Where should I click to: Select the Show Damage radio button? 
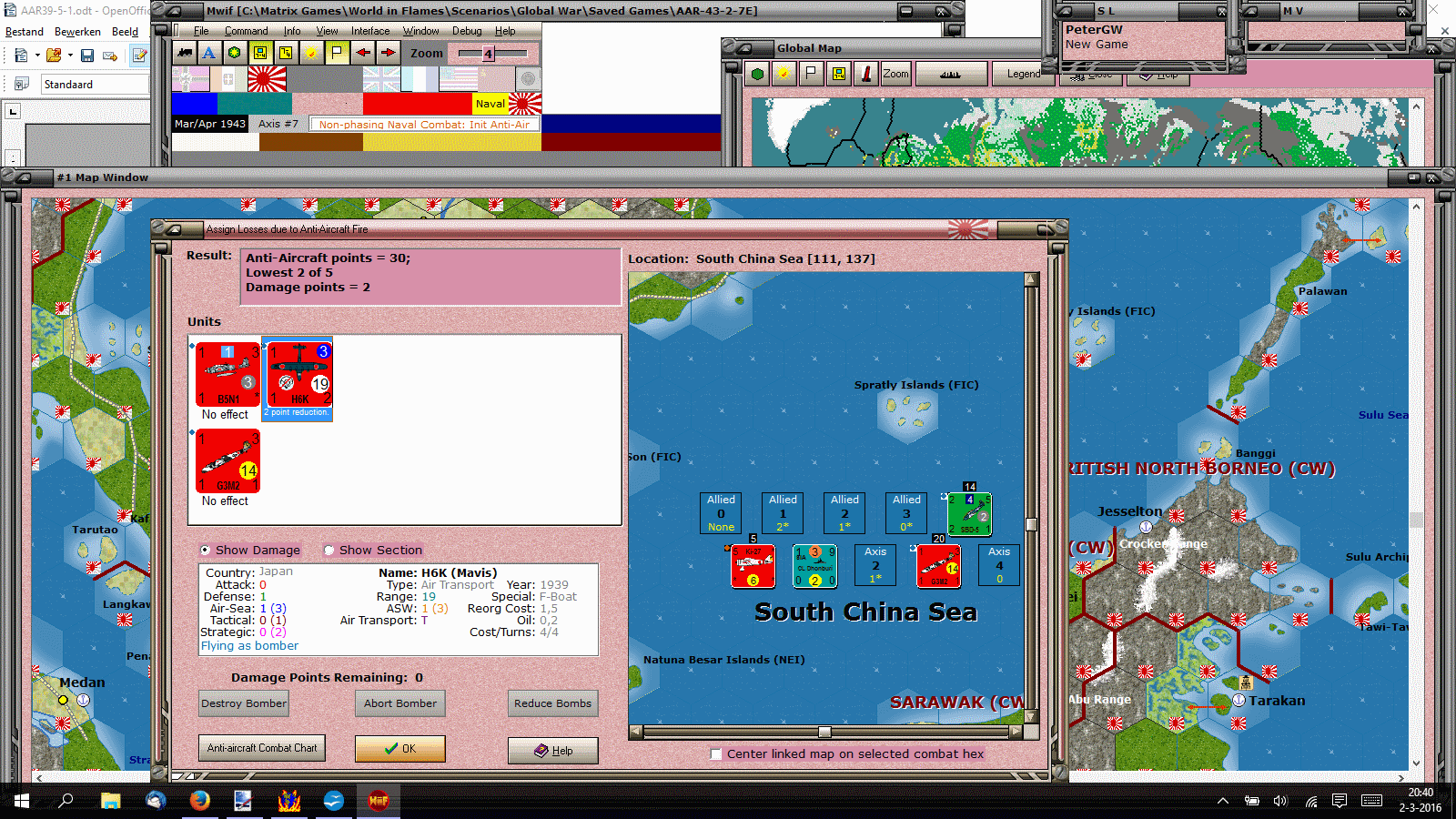[x=206, y=550]
